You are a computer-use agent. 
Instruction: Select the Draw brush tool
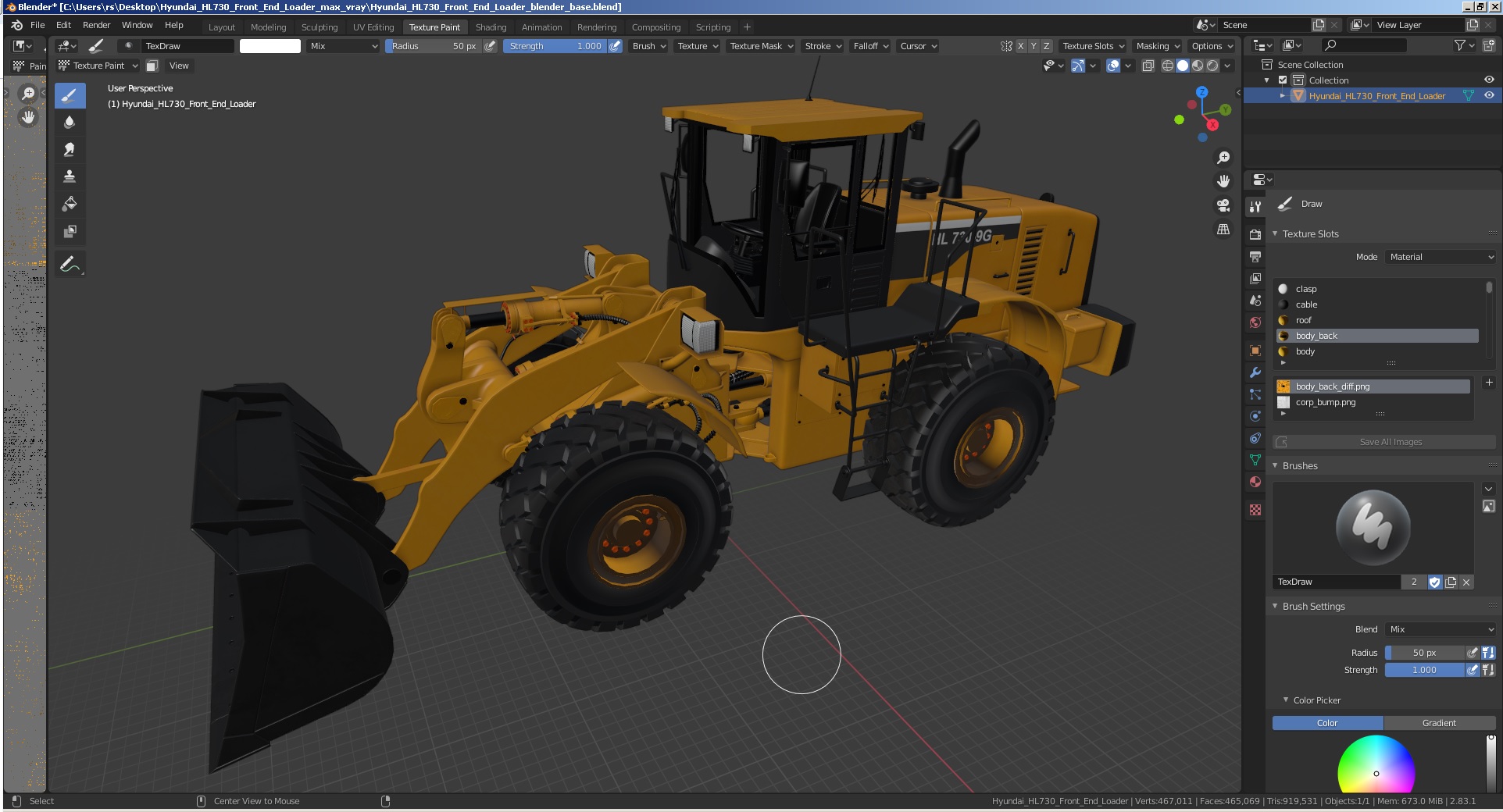70,96
